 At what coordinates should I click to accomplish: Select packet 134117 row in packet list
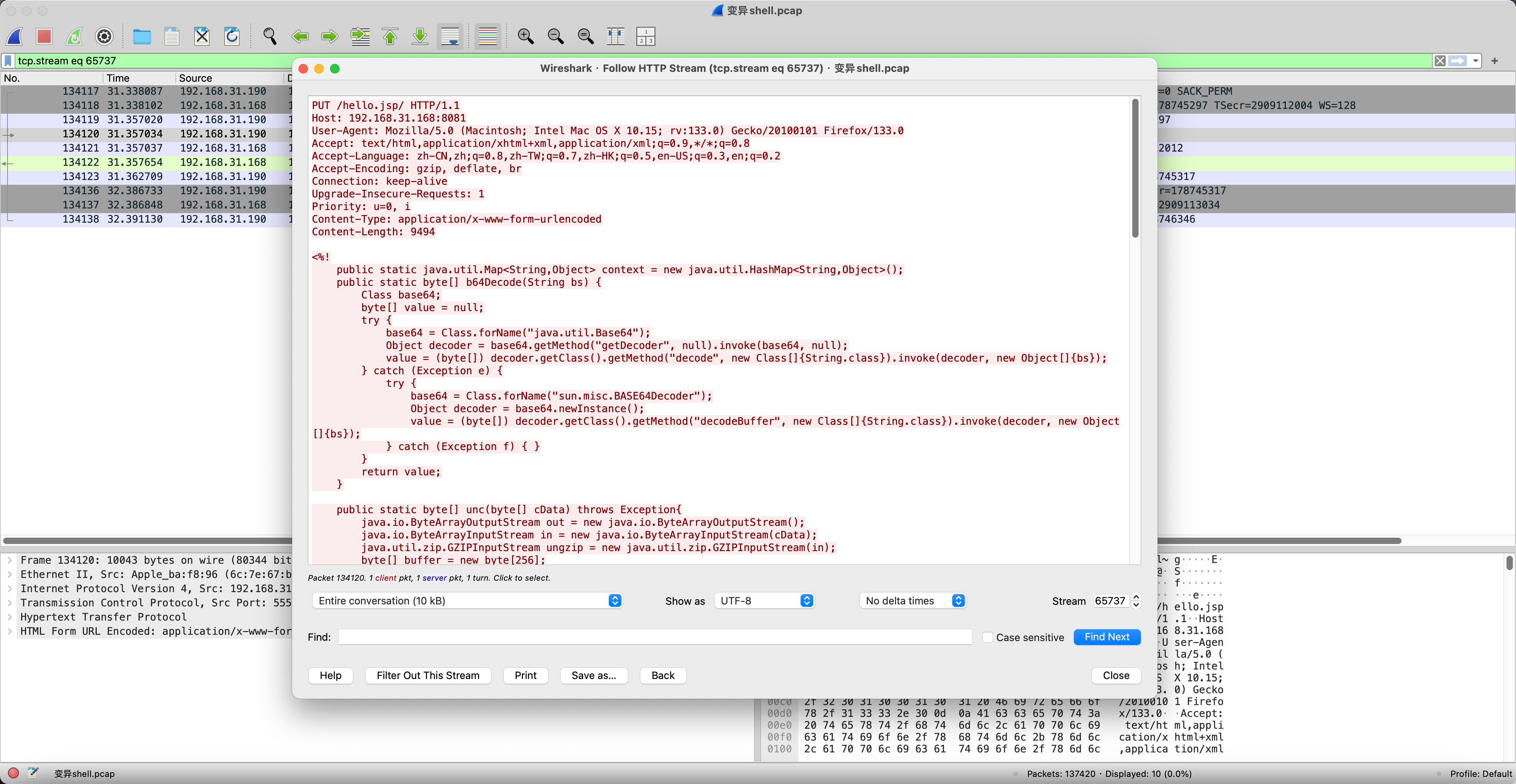tap(146, 91)
